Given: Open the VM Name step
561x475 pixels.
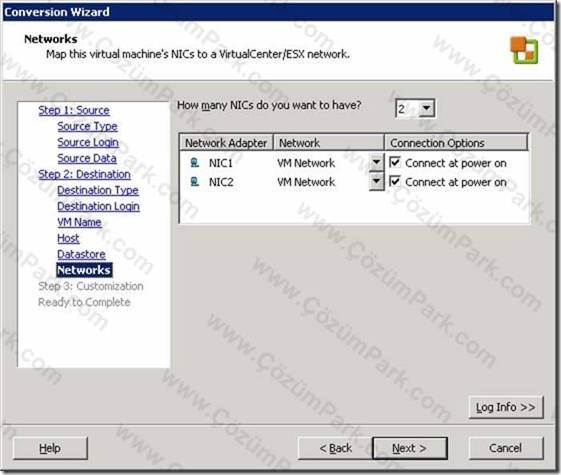Looking at the screenshot, I should (79, 222).
